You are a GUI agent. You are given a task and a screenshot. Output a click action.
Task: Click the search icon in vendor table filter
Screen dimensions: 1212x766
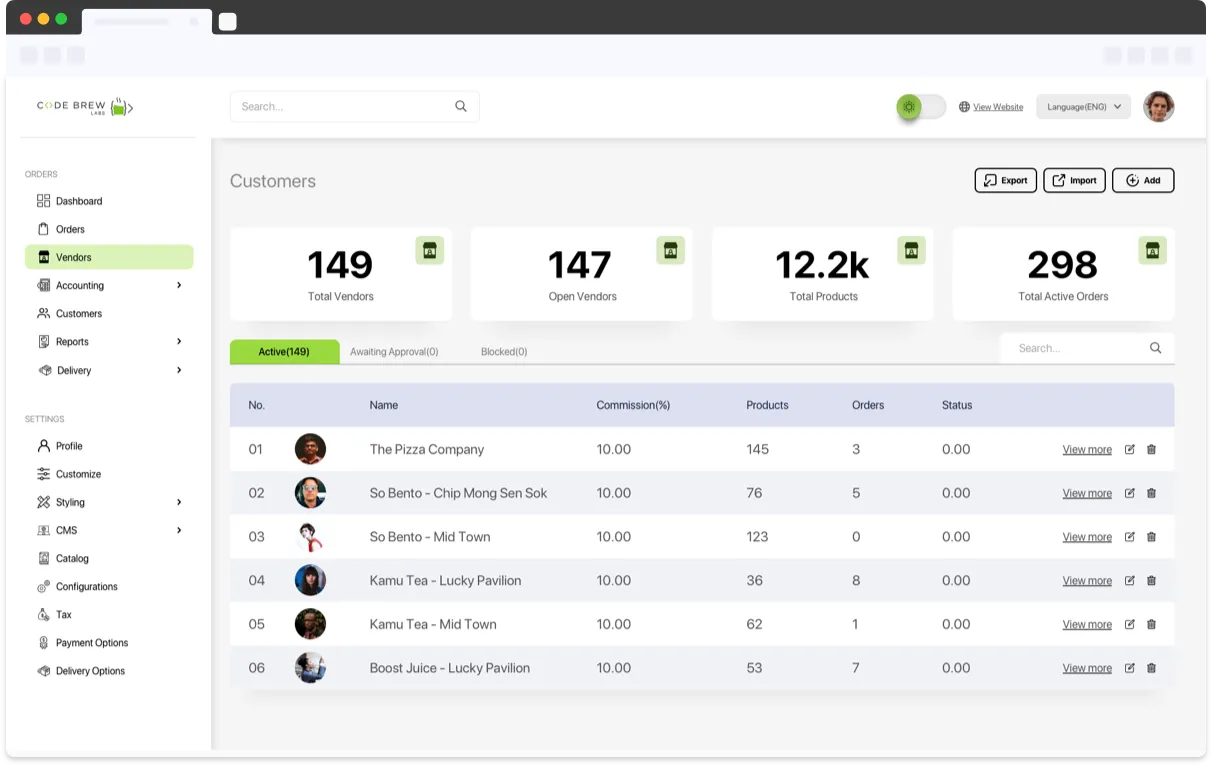pyautogui.click(x=1155, y=348)
